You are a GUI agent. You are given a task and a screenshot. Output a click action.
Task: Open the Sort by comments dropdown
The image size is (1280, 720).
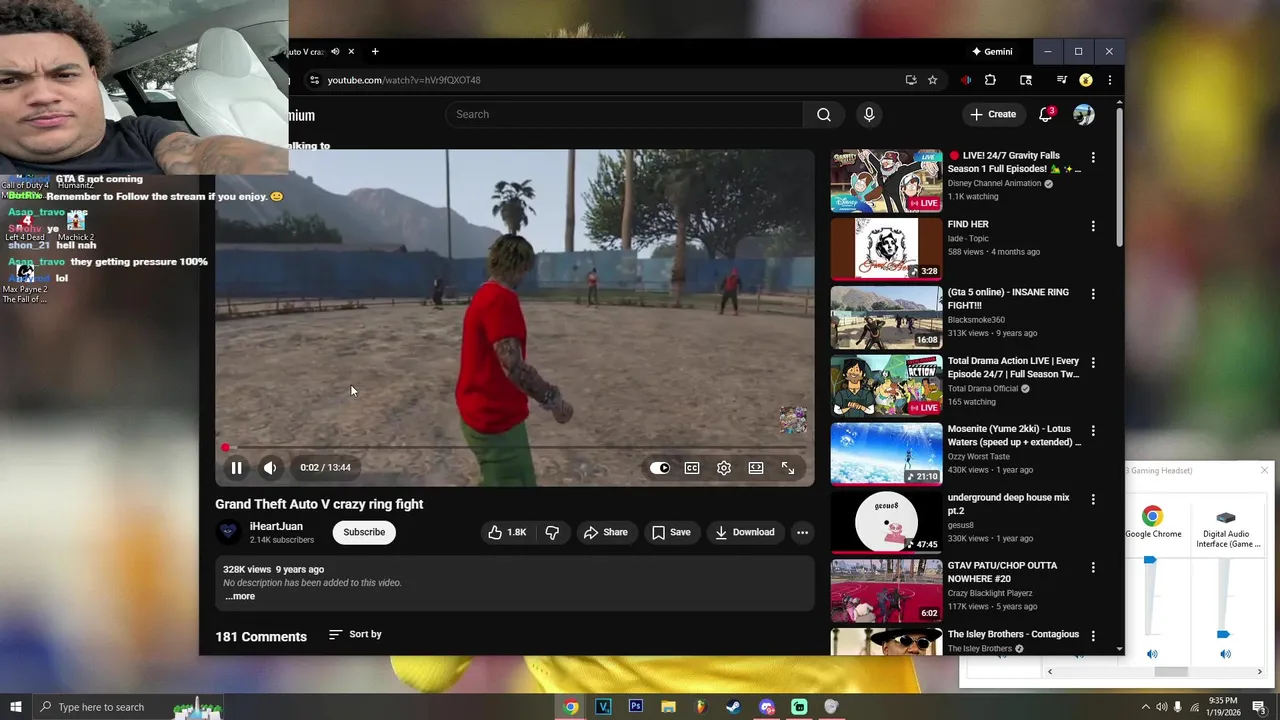click(x=355, y=634)
